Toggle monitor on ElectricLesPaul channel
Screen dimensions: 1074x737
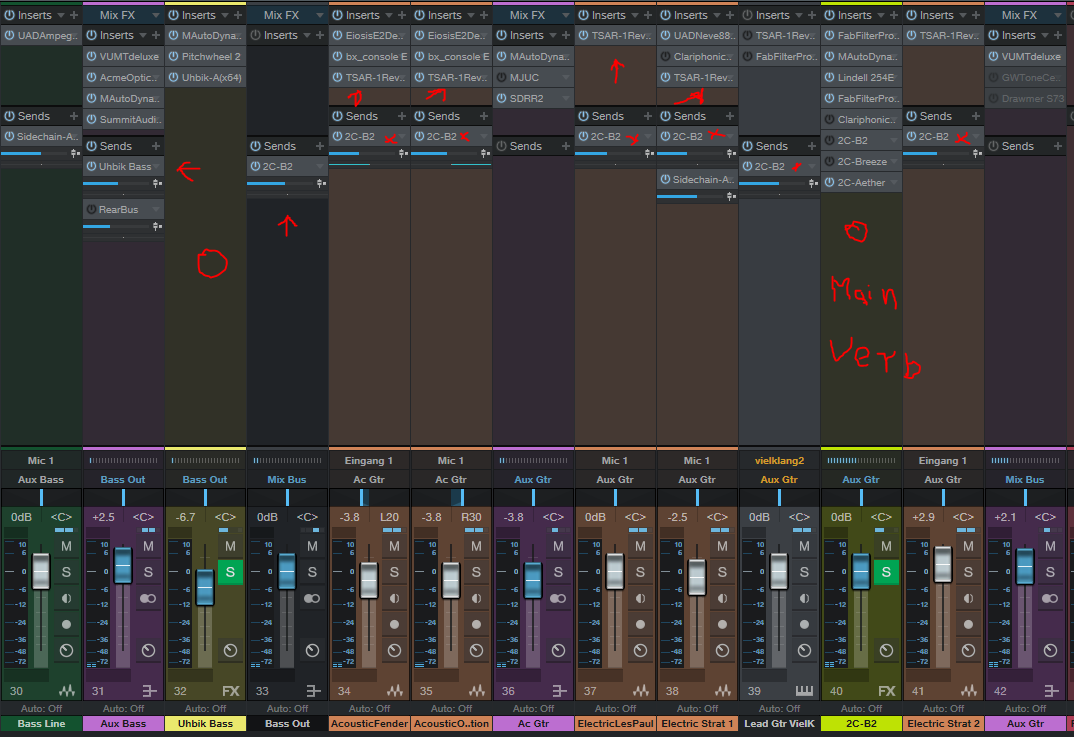point(640,598)
